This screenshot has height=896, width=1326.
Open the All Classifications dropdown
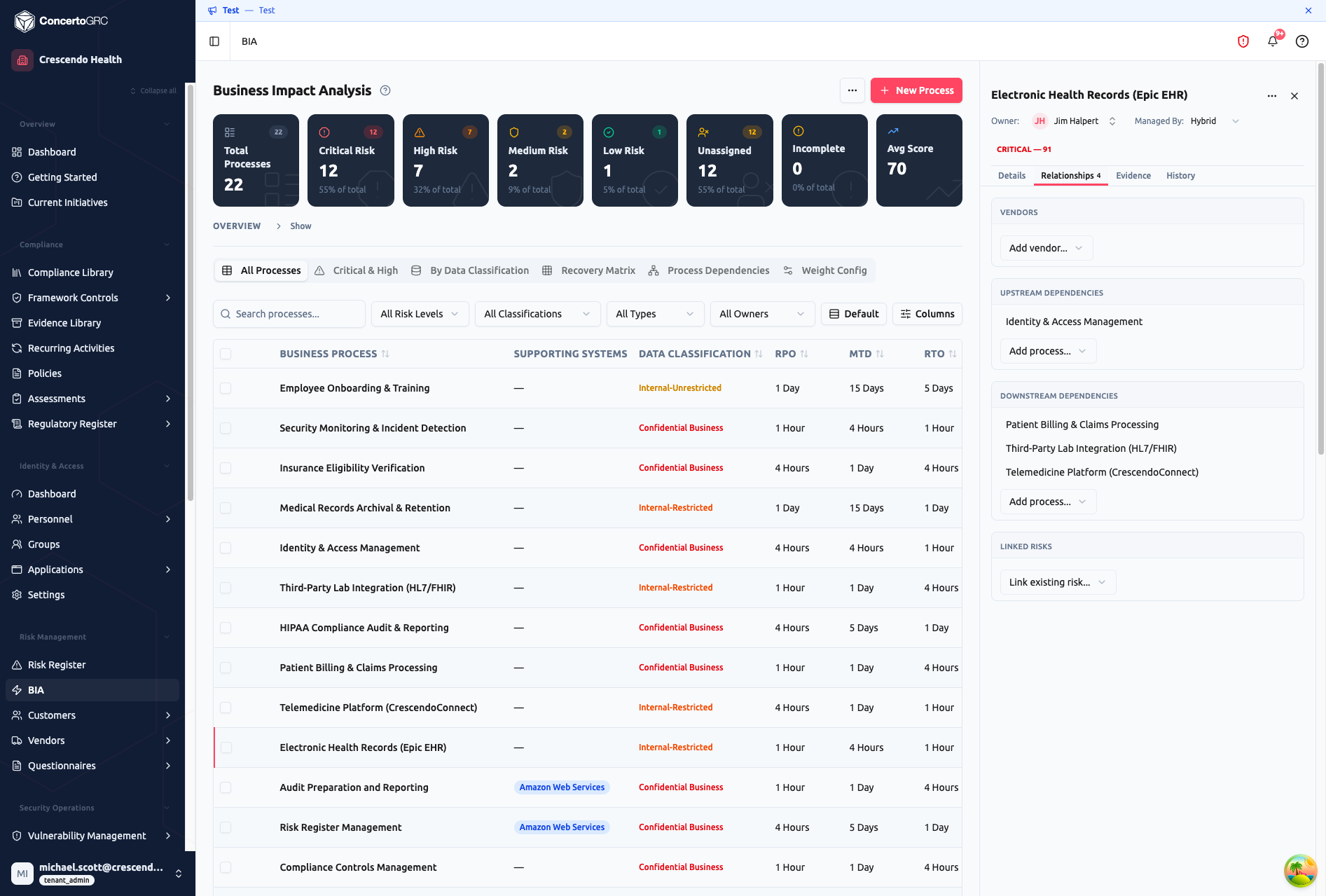point(537,314)
